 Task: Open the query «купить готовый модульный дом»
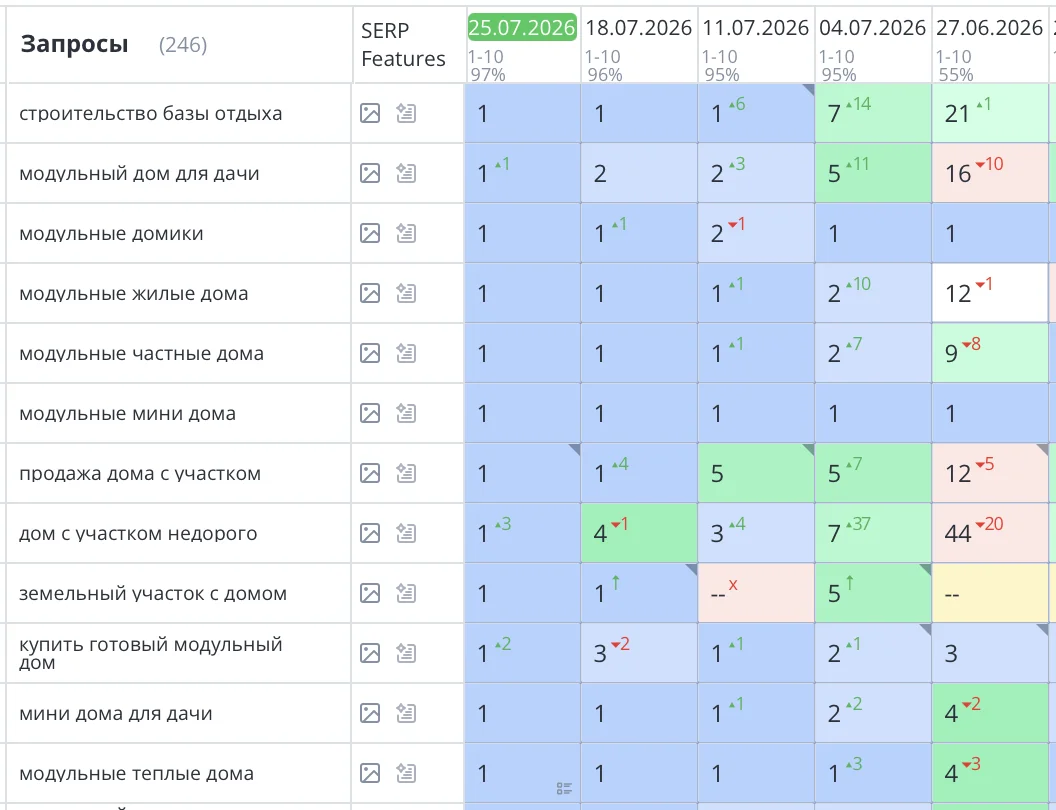(150, 653)
